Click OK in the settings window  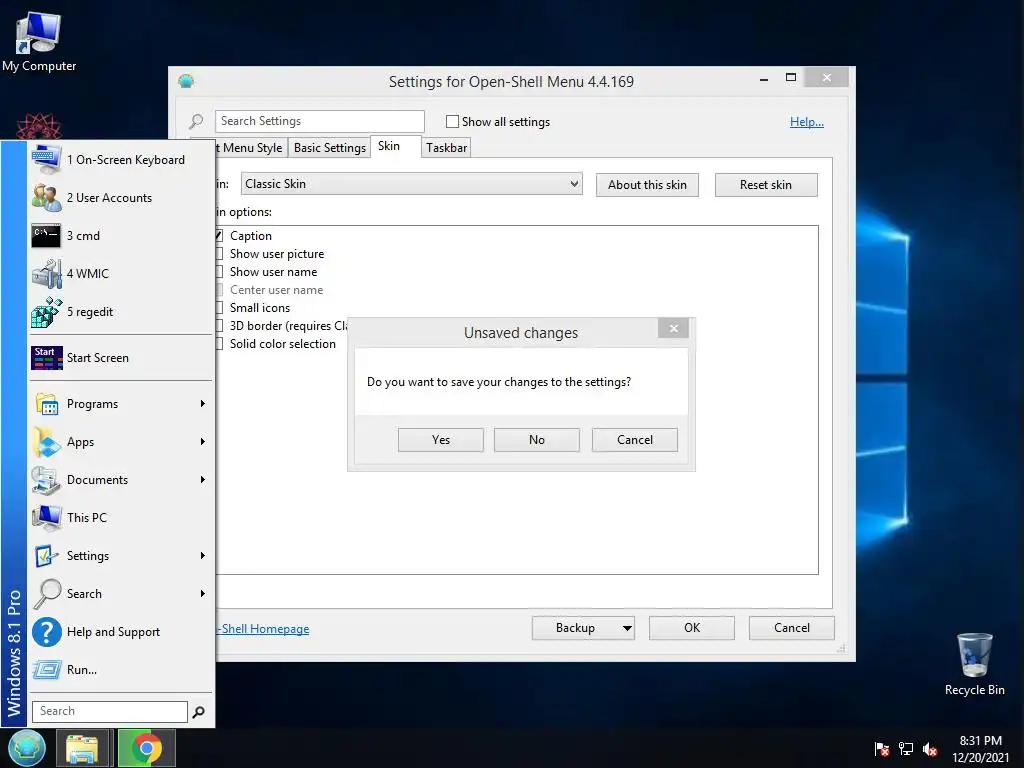[x=692, y=628]
